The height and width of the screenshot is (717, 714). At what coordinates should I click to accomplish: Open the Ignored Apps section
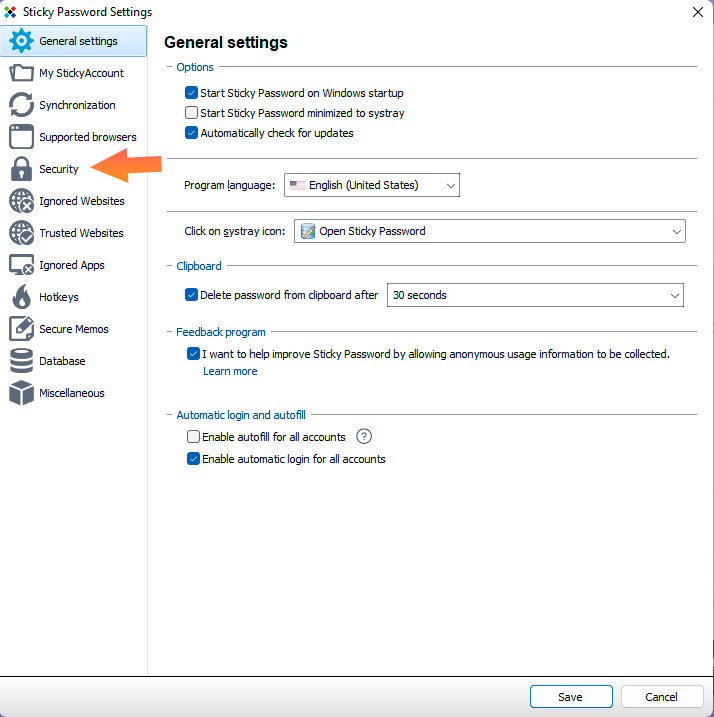74,265
